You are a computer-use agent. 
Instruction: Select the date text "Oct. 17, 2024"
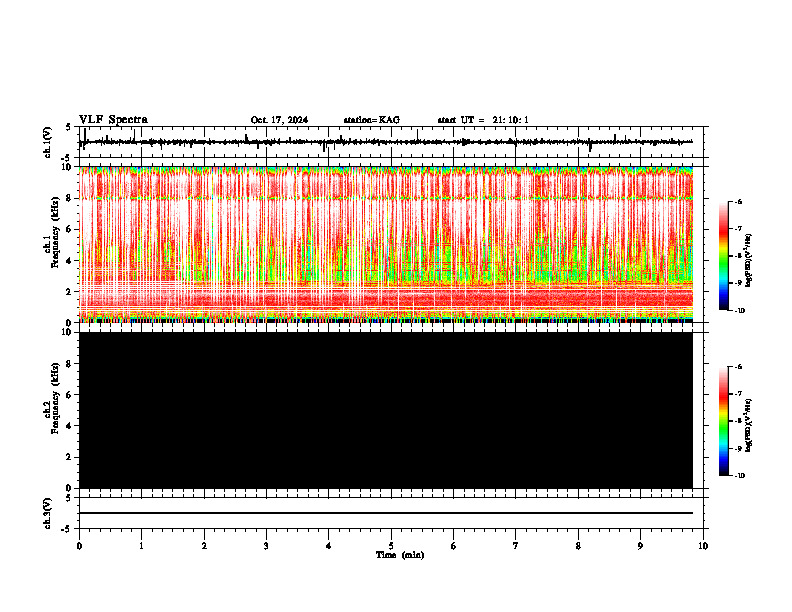pos(279,120)
